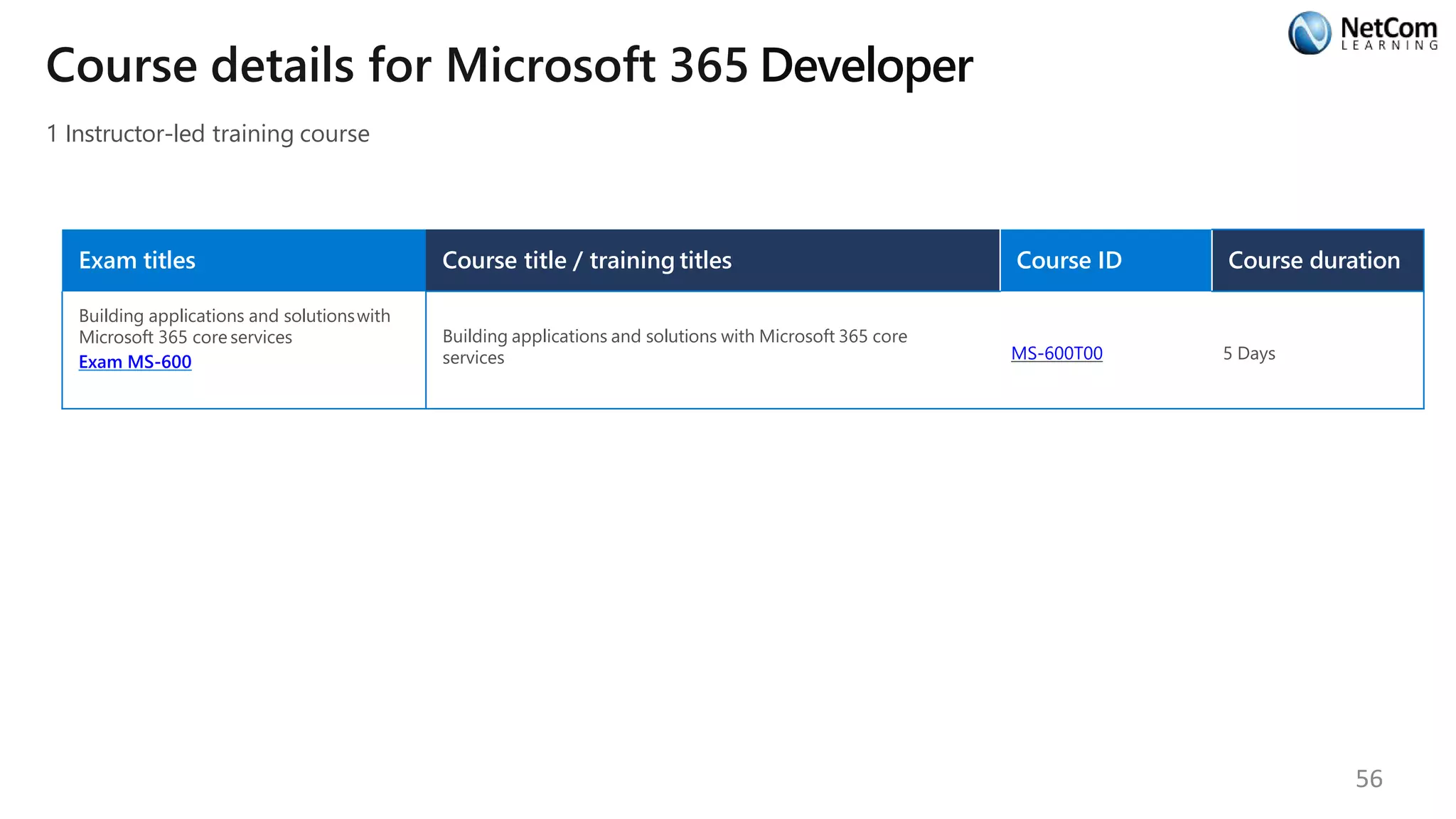The height and width of the screenshot is (819, 1456).
Task: Click the subtitle '1 Instructor-led training course'
Action: [208, 134]
